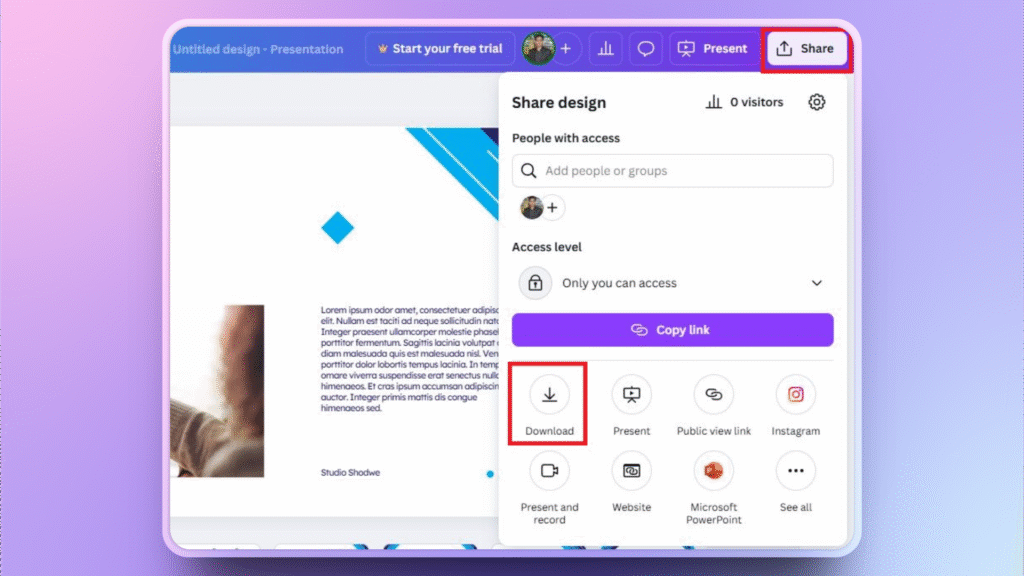Choose the Present and record option
Screen dimensions: 1024x576
549,471
